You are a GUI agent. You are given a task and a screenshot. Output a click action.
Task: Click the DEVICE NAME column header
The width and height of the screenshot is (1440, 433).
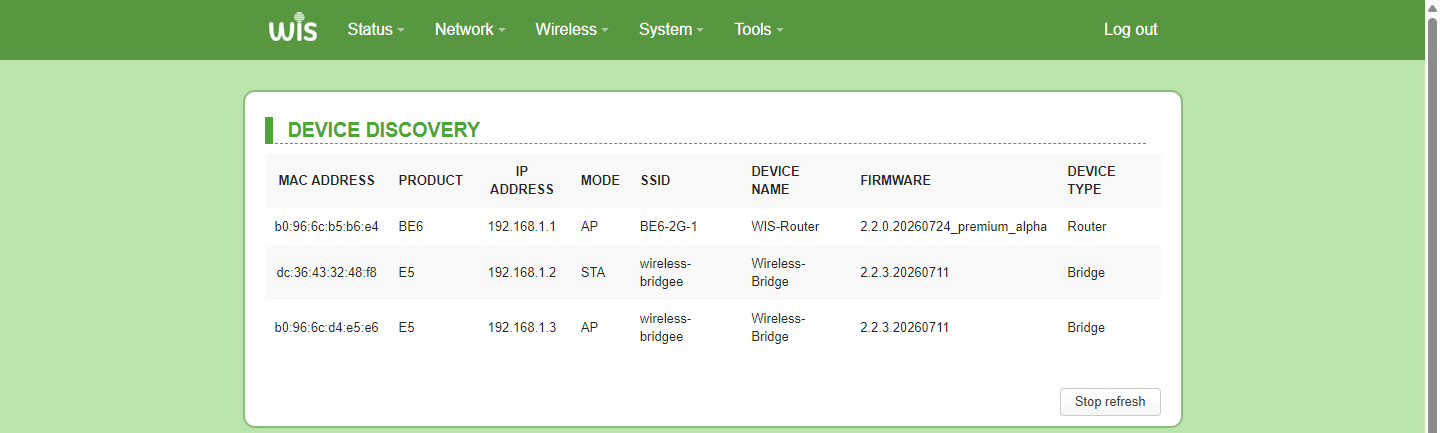click(776, 181)
